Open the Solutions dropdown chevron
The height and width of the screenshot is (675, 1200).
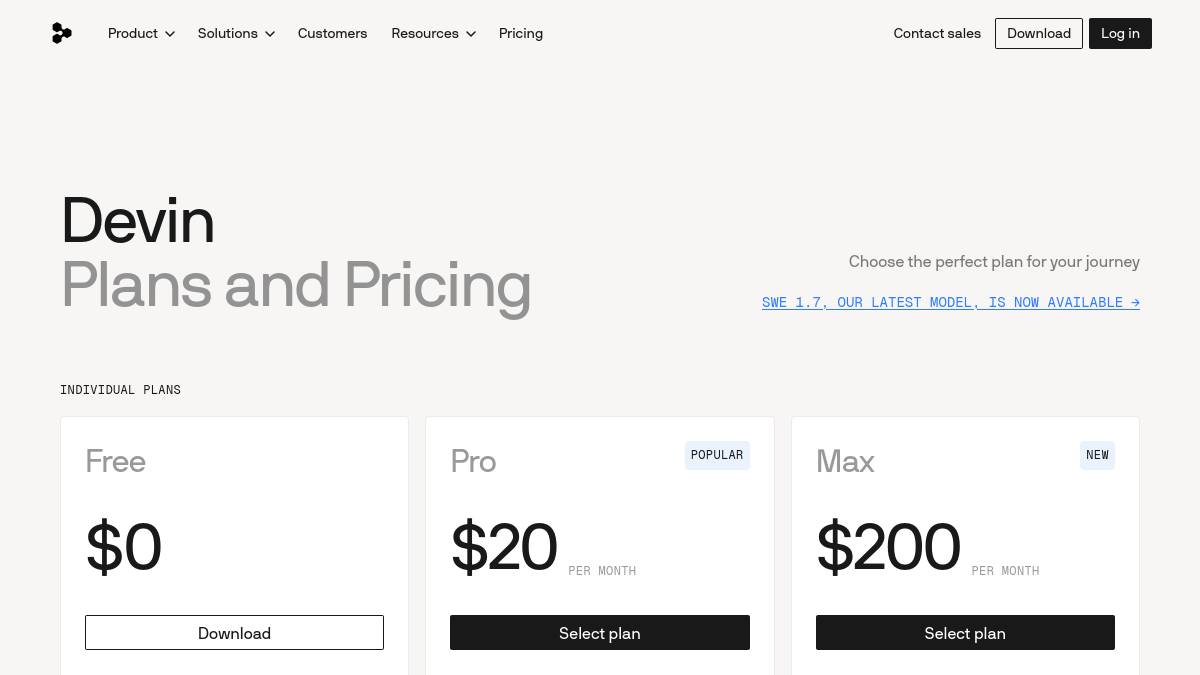pos(270,34)
